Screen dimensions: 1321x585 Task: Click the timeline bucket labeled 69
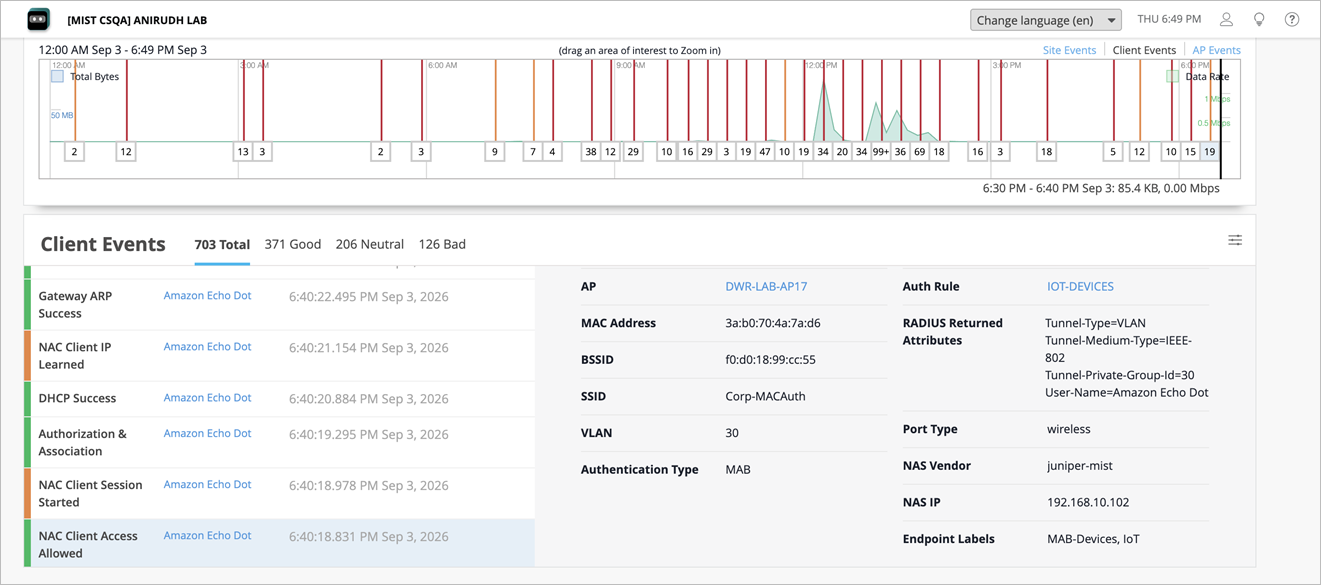click(919, 152)
